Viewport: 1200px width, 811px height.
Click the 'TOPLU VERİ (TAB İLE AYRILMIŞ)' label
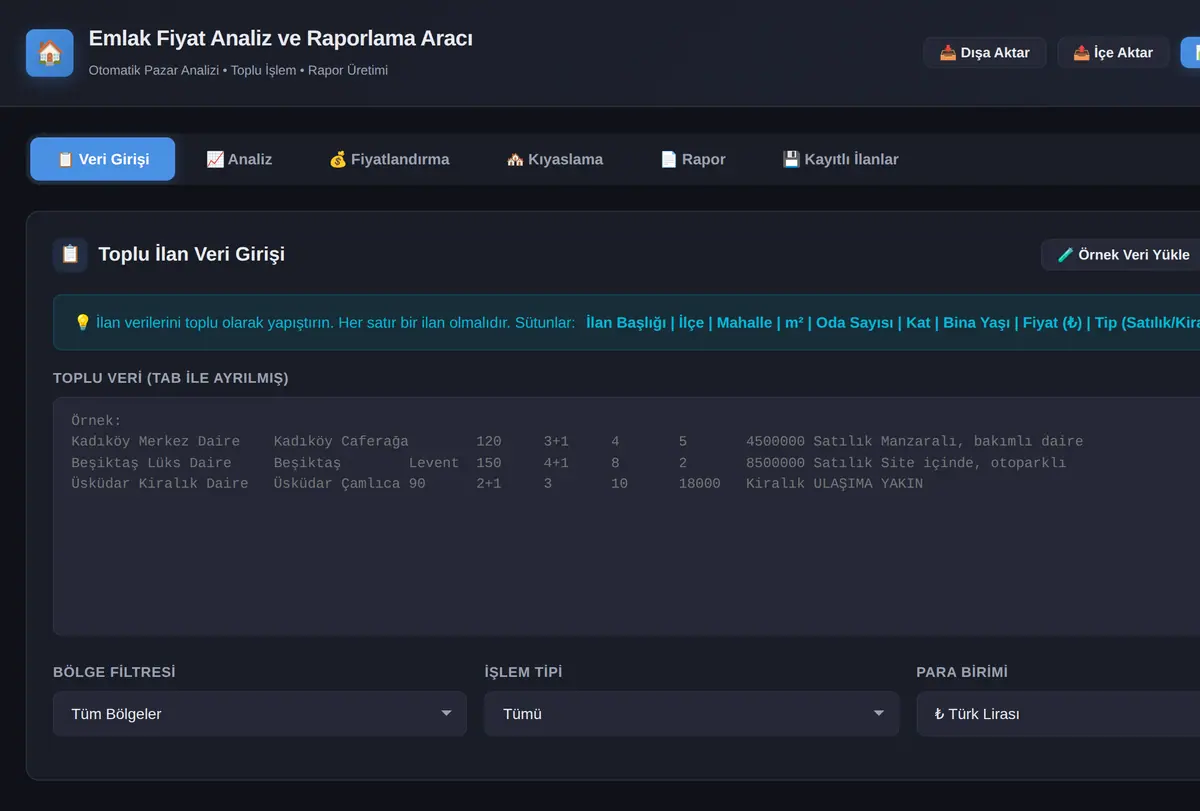click(171, 378)
